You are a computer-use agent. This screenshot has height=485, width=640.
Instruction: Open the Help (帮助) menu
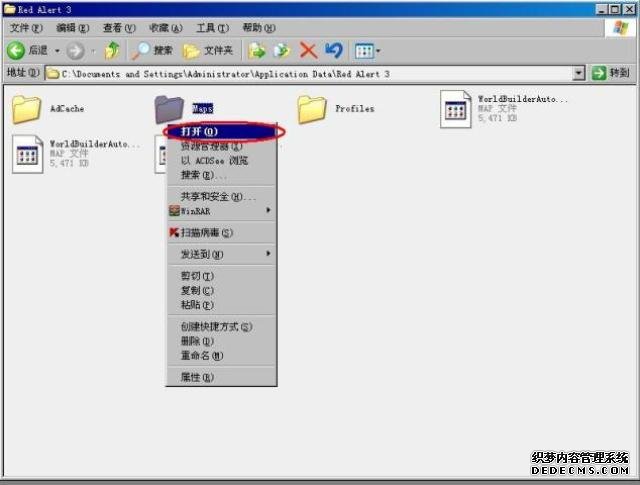coord(259,28)
